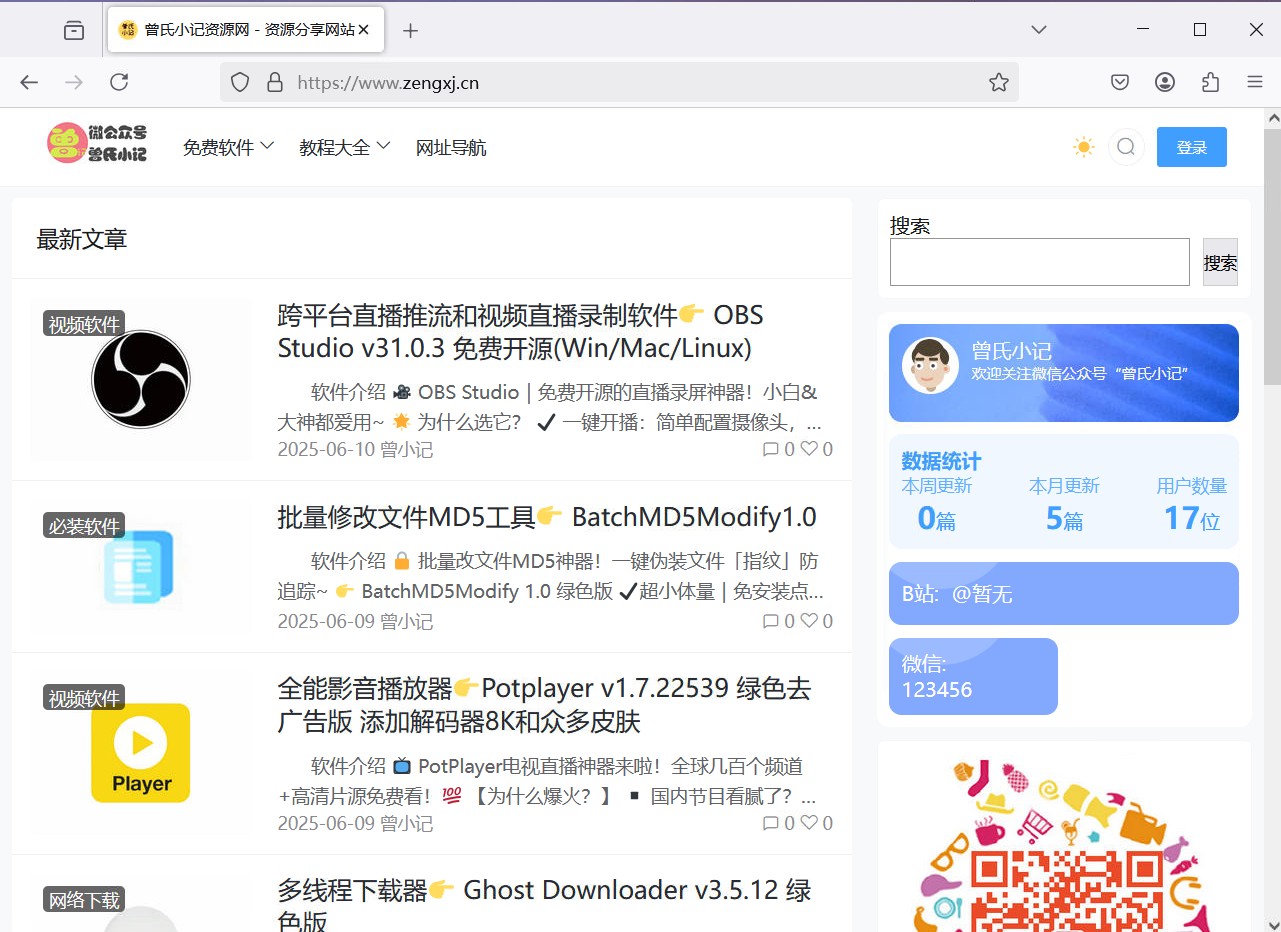Open the Ghost Downloader v3.5.12 article title
1281x932 pixels.
pyautogui.click(x=544, y=904)
